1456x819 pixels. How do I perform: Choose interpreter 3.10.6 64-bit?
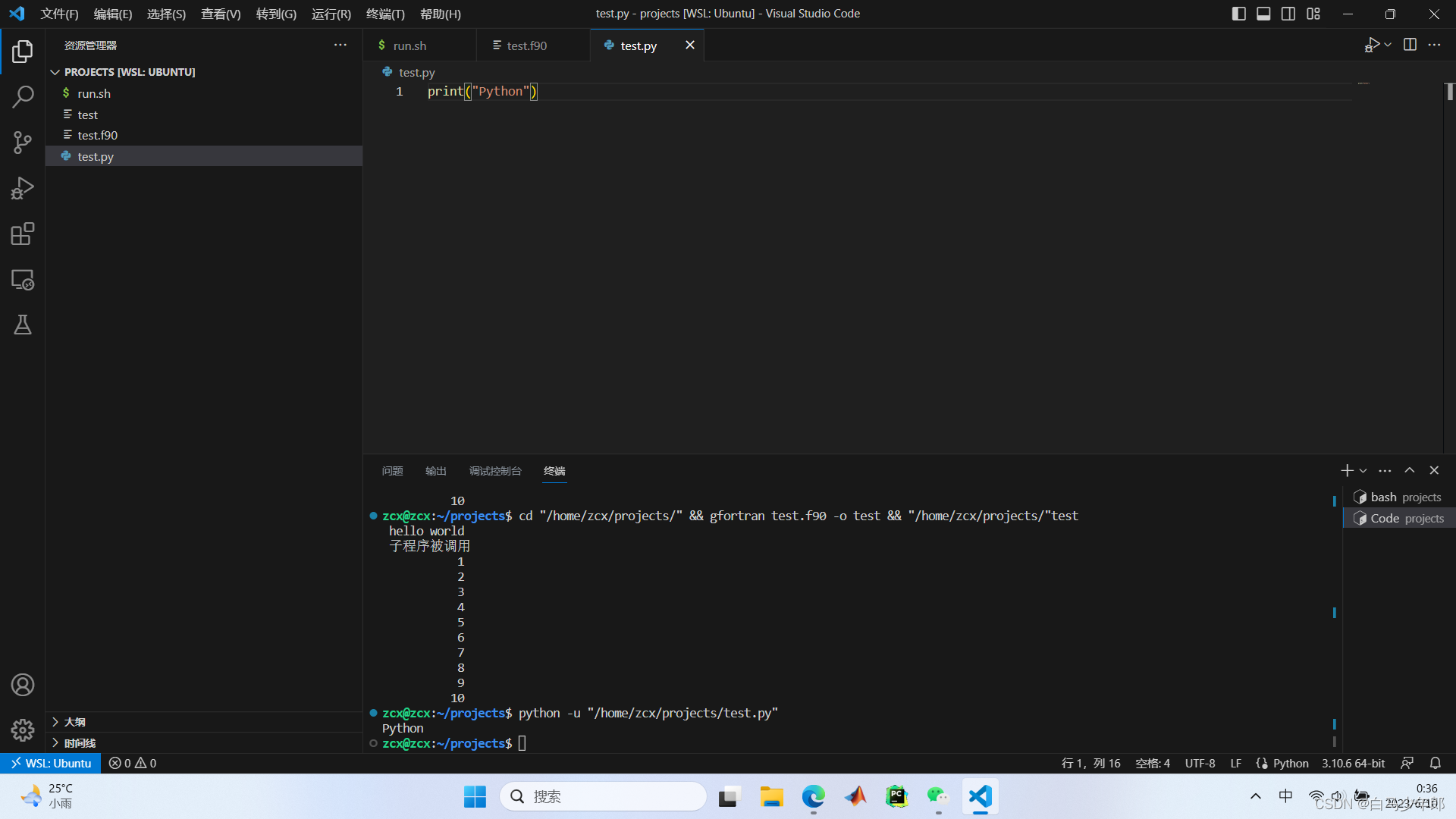click(x=1353, y=763)
